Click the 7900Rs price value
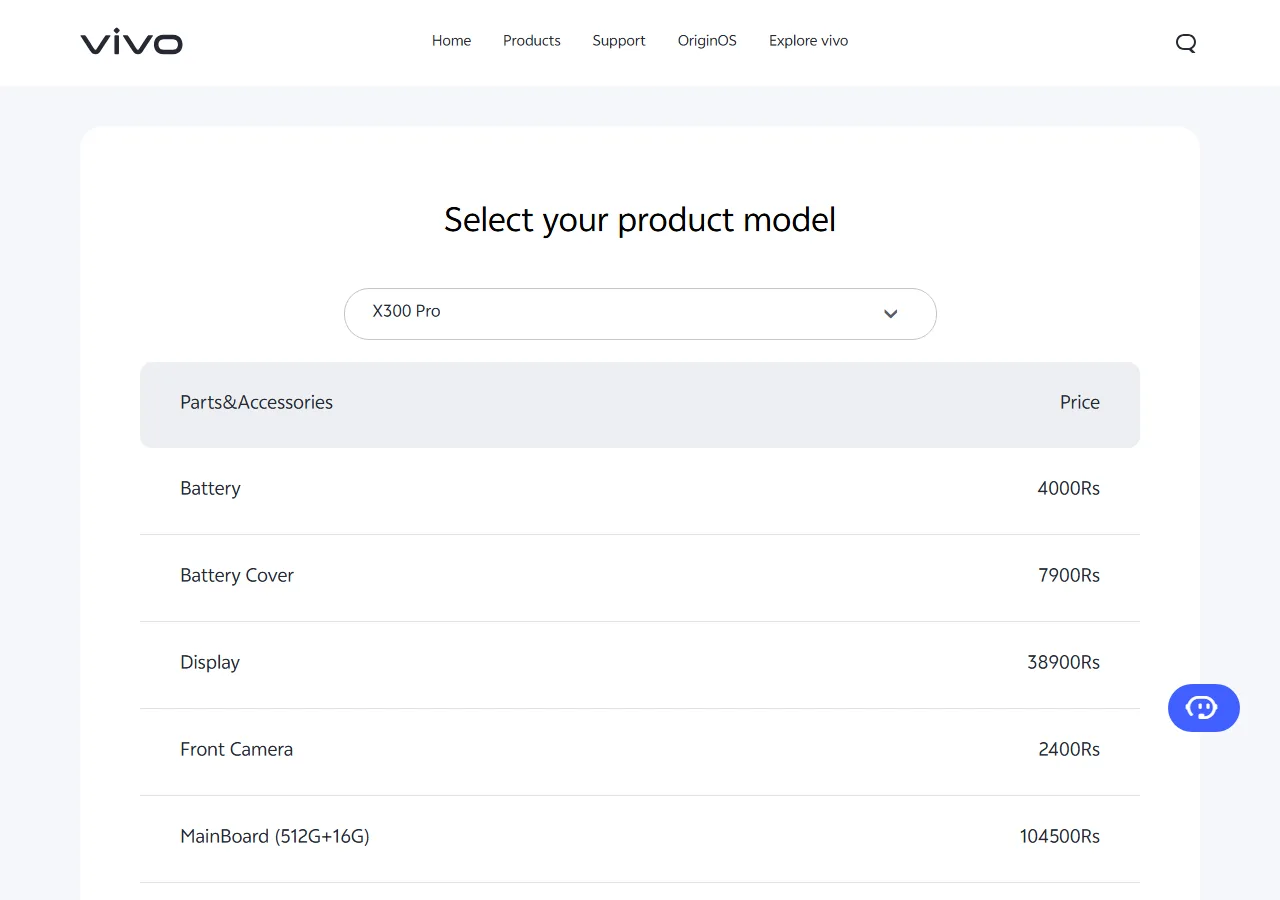 1069,575
